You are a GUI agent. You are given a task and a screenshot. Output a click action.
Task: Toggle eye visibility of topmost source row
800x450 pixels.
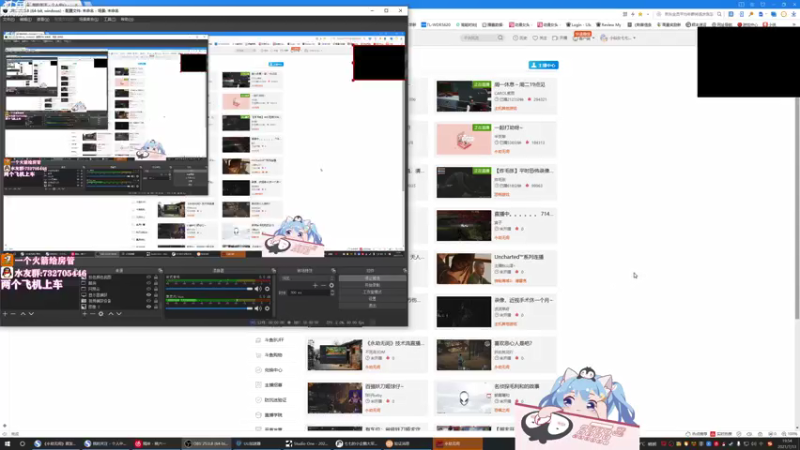tap(149, 277)
